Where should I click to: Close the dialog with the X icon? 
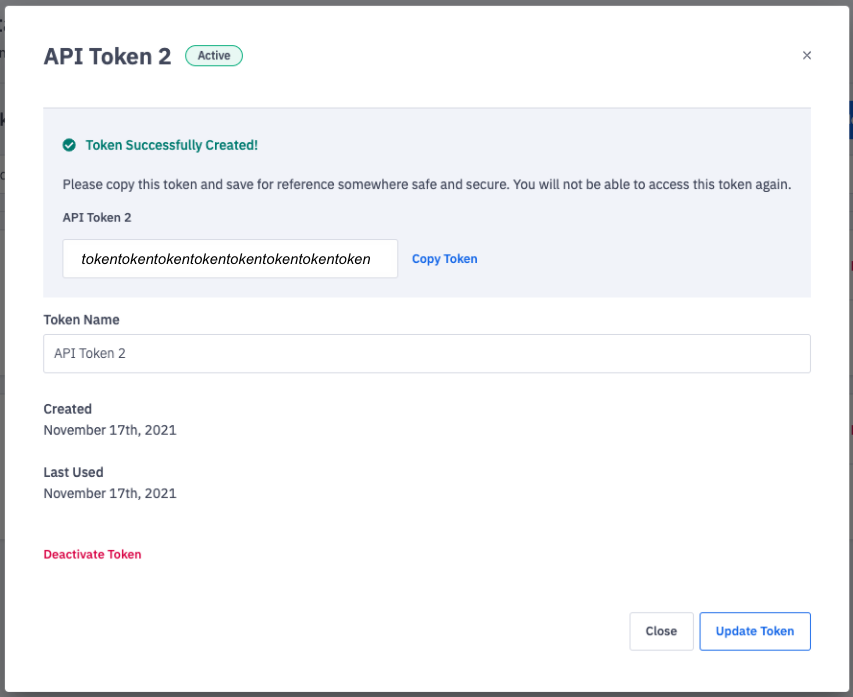point(807,56)
